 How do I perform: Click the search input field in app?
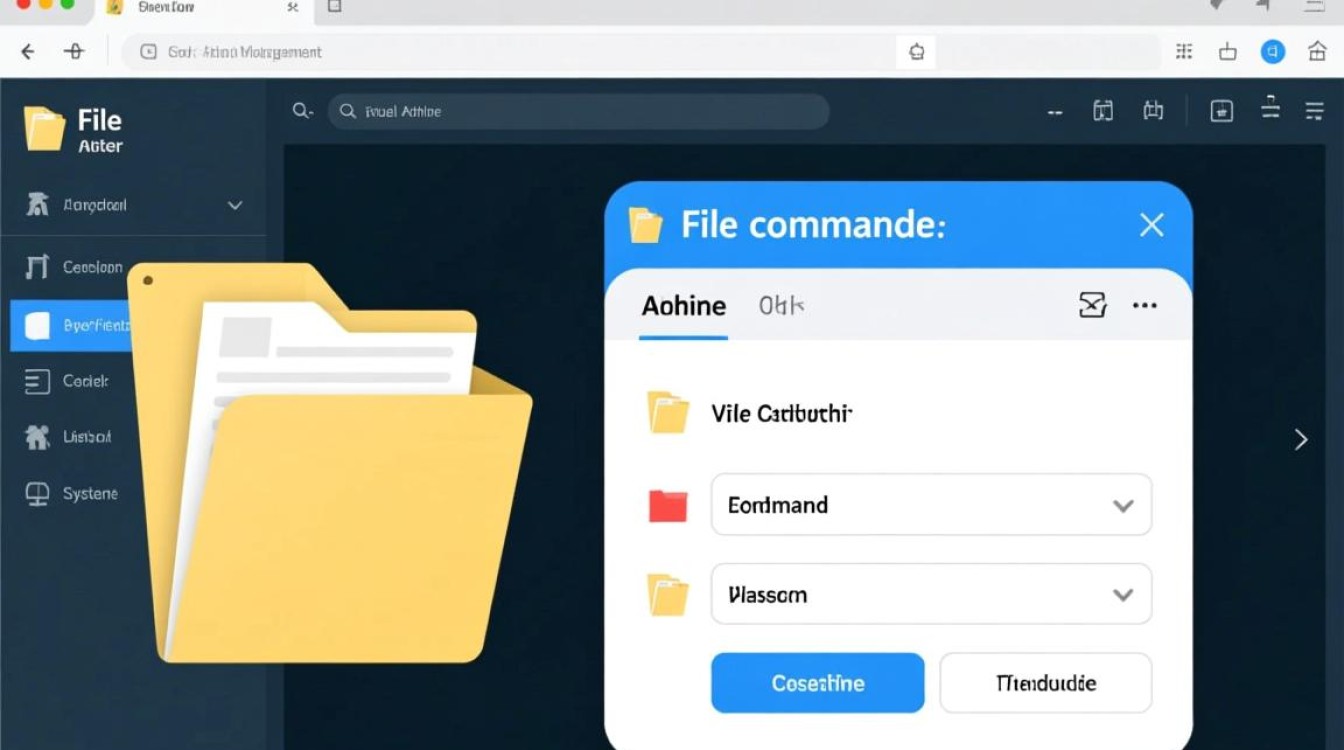[x=578, y=112]
